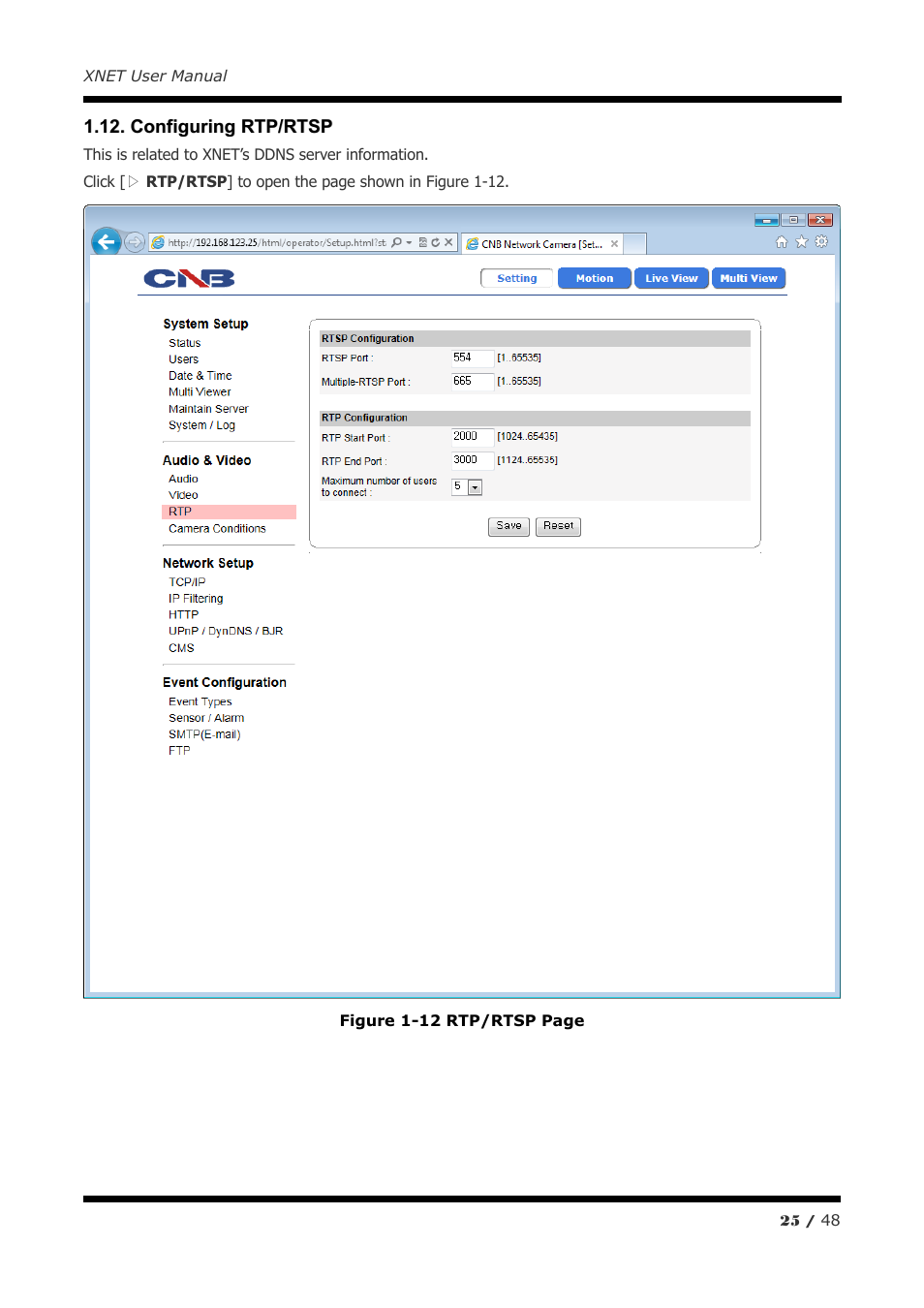Image resolution: width=924 pixels, height=1308 pixels.
Task: Open Status under System Setup
Action: [x=185, y=343]
